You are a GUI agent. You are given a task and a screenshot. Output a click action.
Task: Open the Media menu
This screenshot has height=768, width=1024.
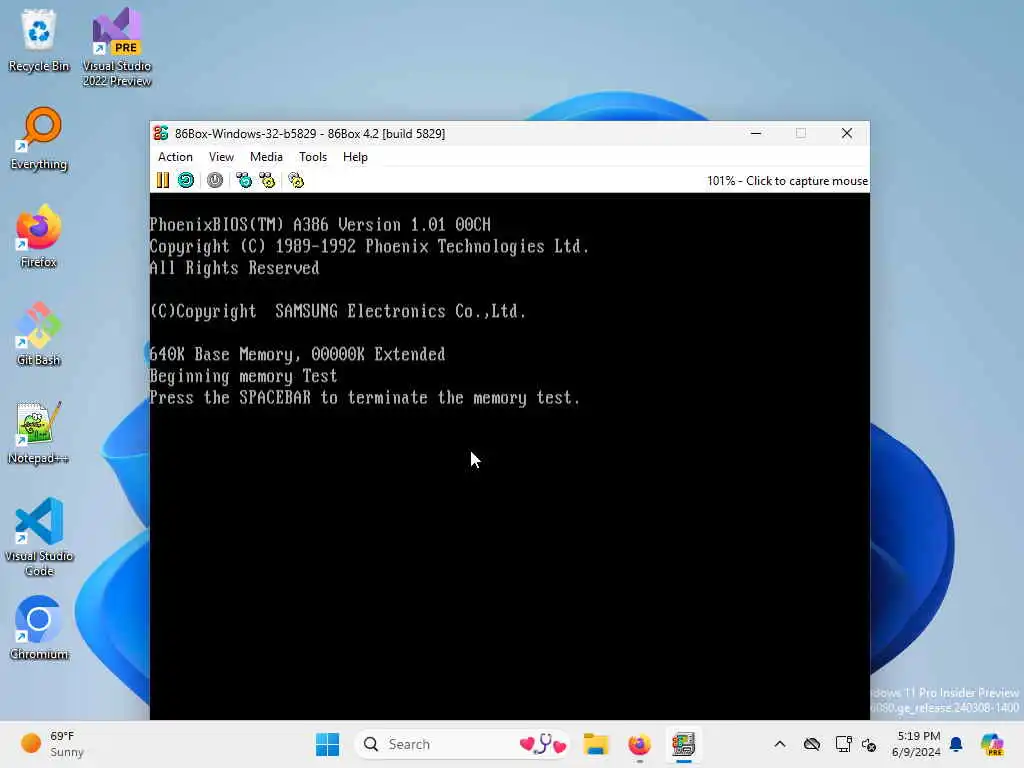click(266, 157)
